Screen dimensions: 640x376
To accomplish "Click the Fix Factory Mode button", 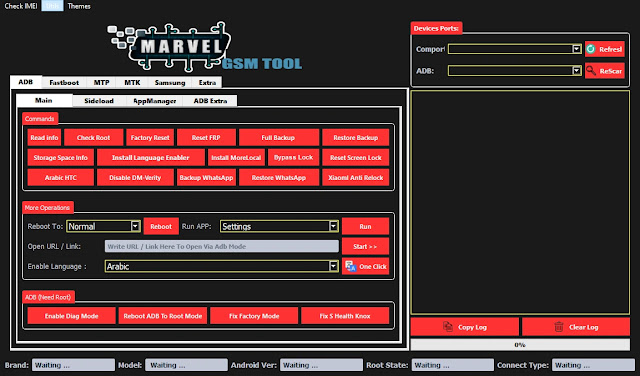I will 254,316.
